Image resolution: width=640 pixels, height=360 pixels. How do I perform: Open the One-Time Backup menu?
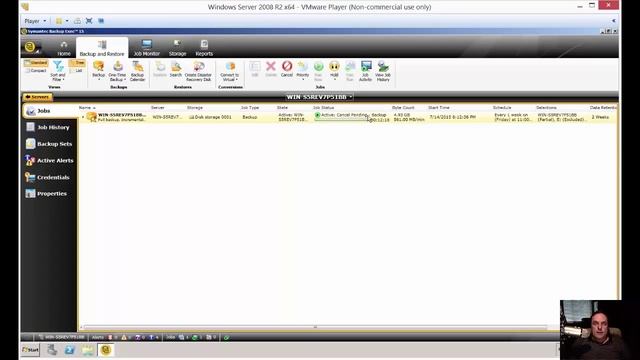click(x=117, y=71)
